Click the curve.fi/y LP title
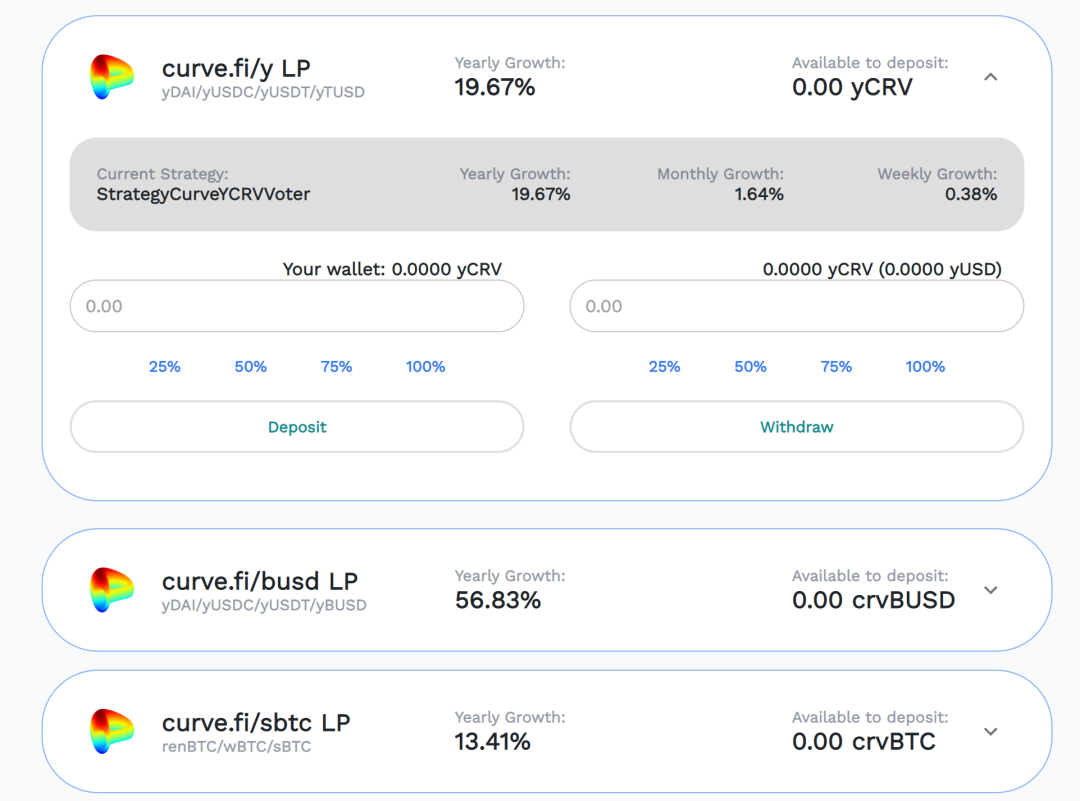 pyautogui.click(x=236, y=68)
